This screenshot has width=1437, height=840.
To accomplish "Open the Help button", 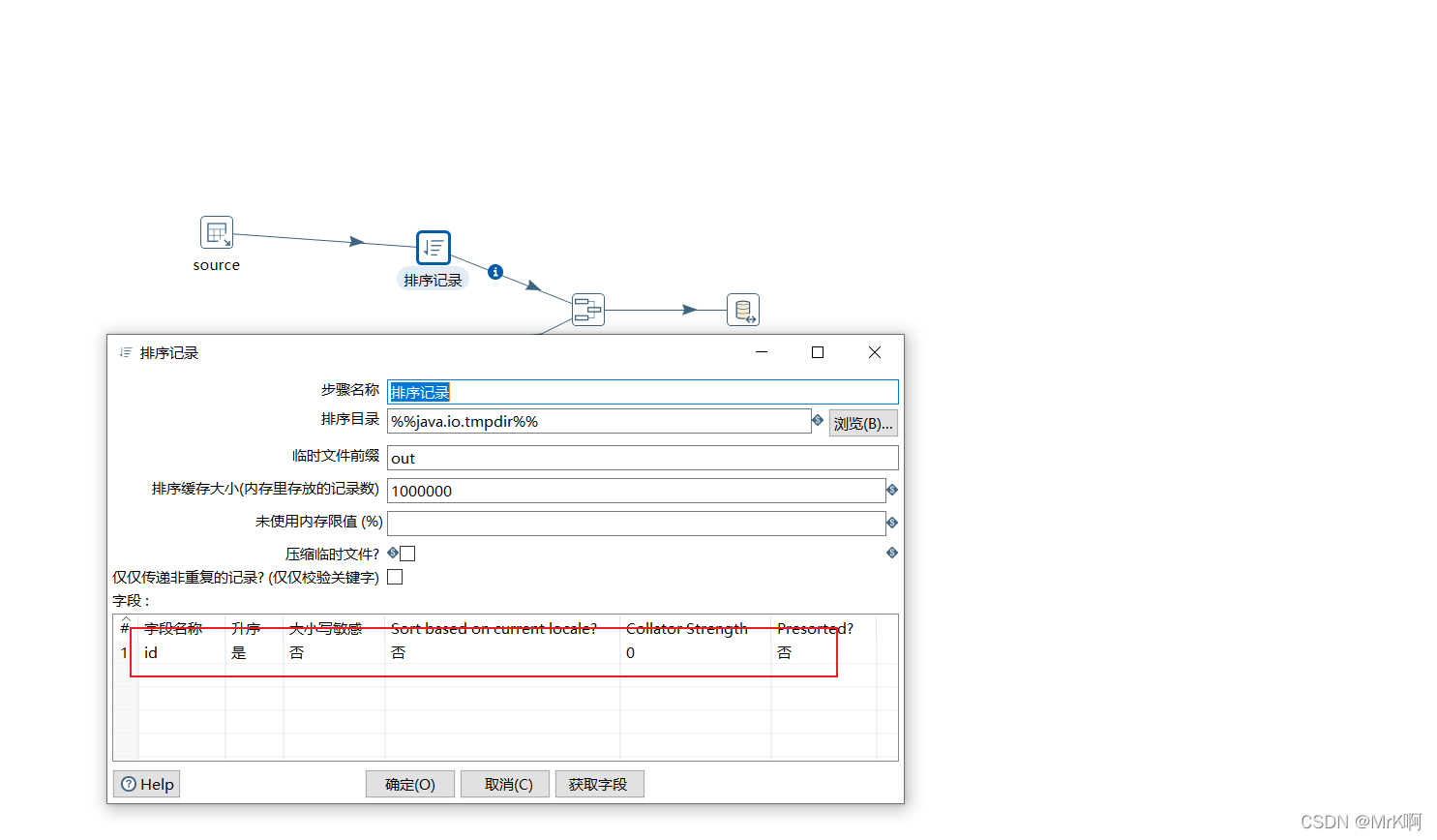I will pyautogui.click(x=147, y=784).
